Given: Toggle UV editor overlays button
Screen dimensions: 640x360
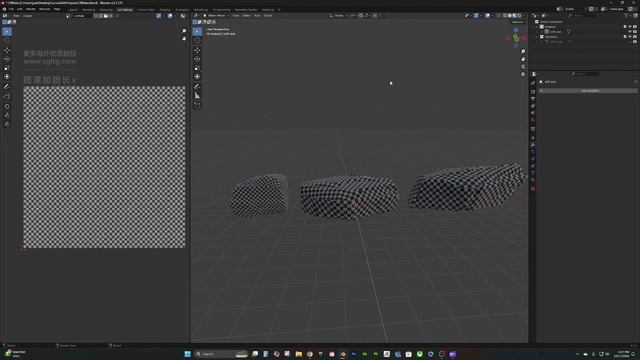Looking at the screenshot, I should click(170, 16).
